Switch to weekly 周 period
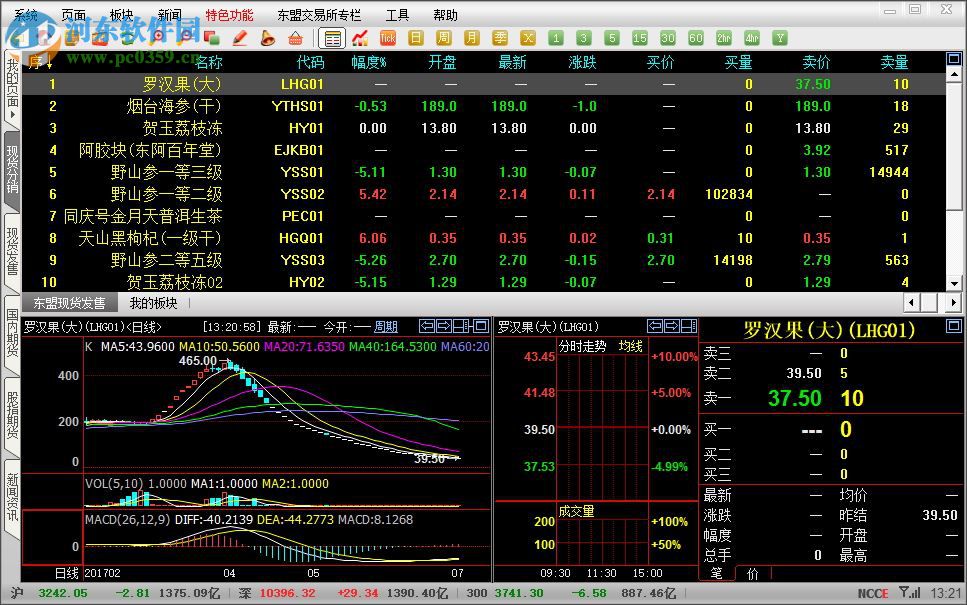 coord(443,38)
